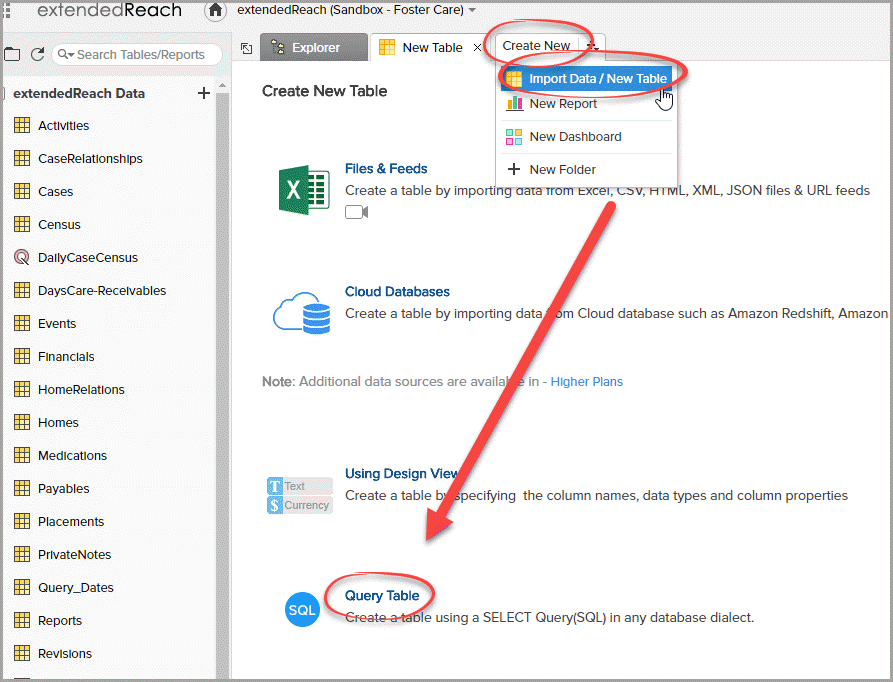The height and width of the screenshot is (682, 893).
Task: Click the home icon in the header
Action: tap(215, 10)
